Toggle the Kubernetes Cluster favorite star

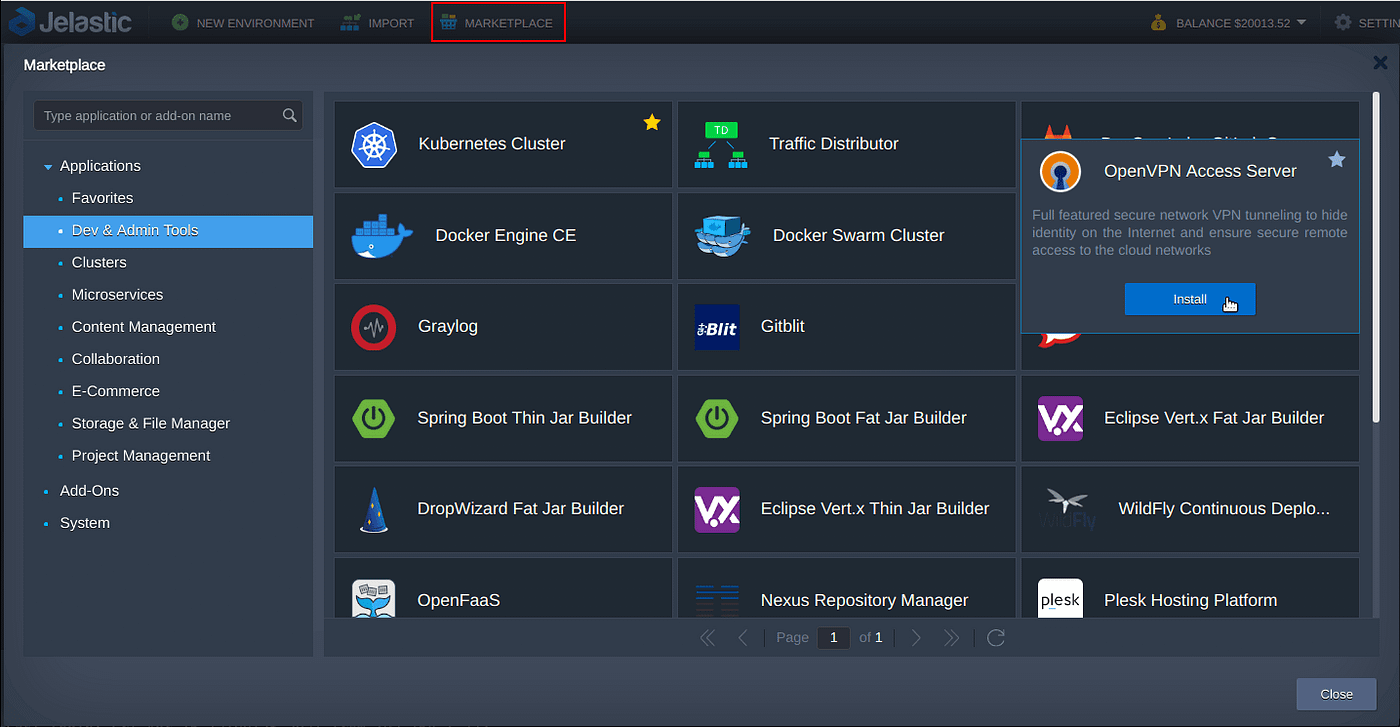point(652,122)
